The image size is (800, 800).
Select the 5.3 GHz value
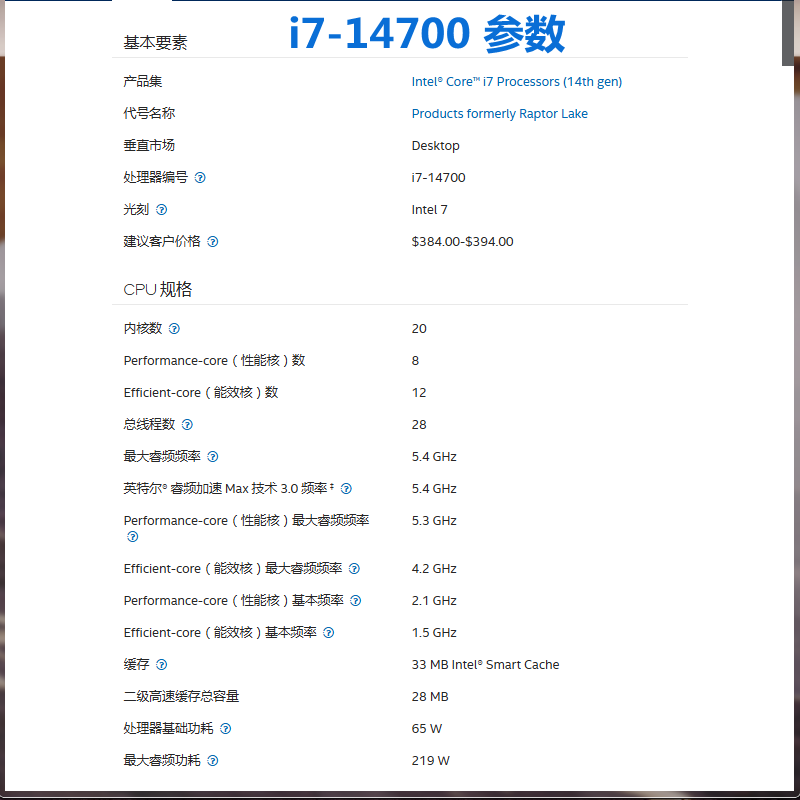434,521
